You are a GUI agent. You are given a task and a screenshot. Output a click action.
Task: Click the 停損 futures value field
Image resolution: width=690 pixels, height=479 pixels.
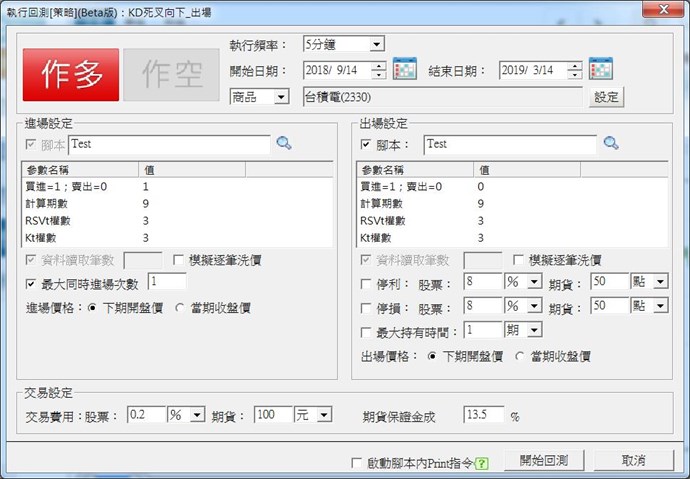pyautogui.click(x=610, y=306)
